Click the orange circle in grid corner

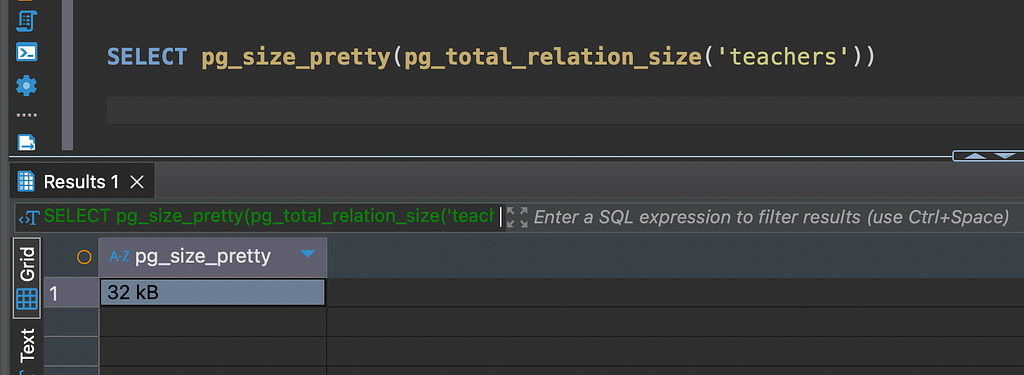tap(84, 257)
